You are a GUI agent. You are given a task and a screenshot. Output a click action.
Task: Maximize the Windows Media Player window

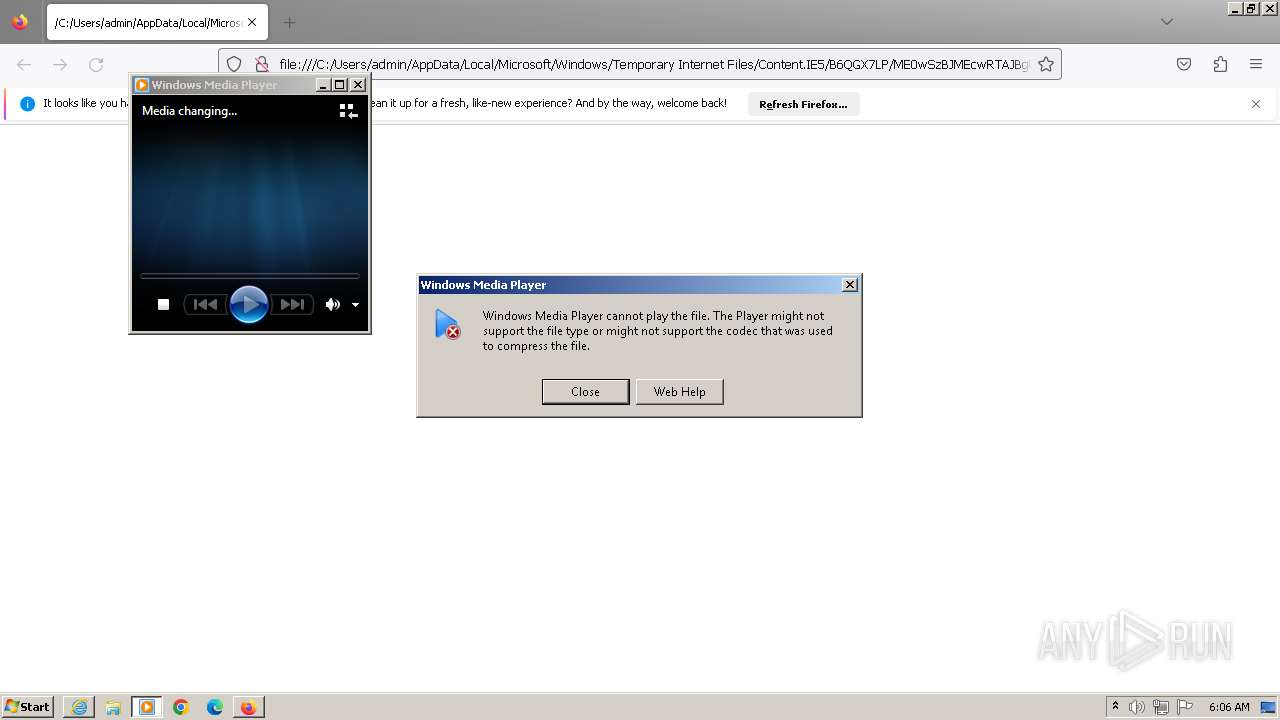point(340,85)
